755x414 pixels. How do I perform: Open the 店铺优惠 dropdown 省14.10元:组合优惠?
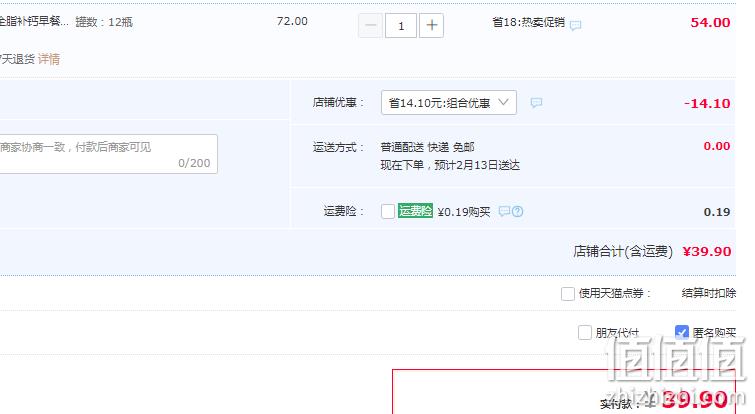(449, 103)
